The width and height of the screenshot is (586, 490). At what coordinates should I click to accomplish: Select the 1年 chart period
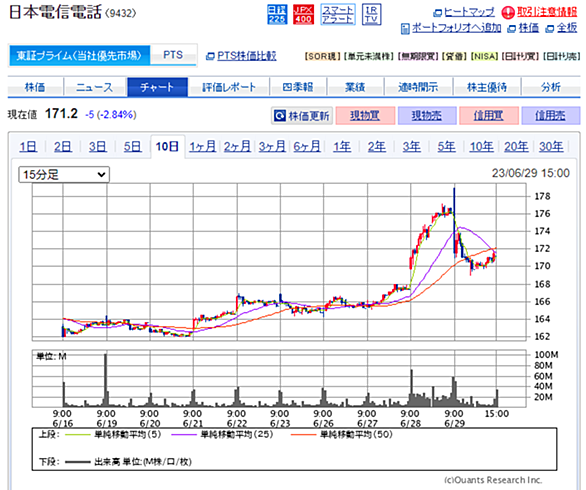tap(342, 147)
